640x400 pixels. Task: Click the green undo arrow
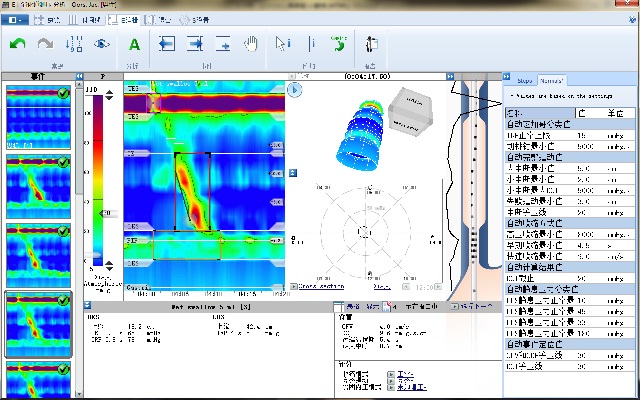(18, 44)
